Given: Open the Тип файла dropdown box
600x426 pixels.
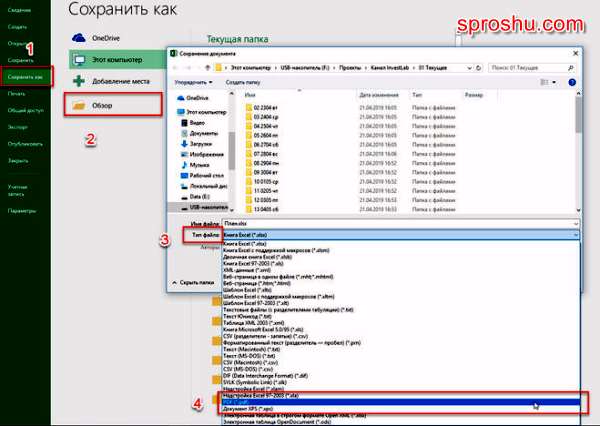Looking at the screenshot, I should point(398,234).
